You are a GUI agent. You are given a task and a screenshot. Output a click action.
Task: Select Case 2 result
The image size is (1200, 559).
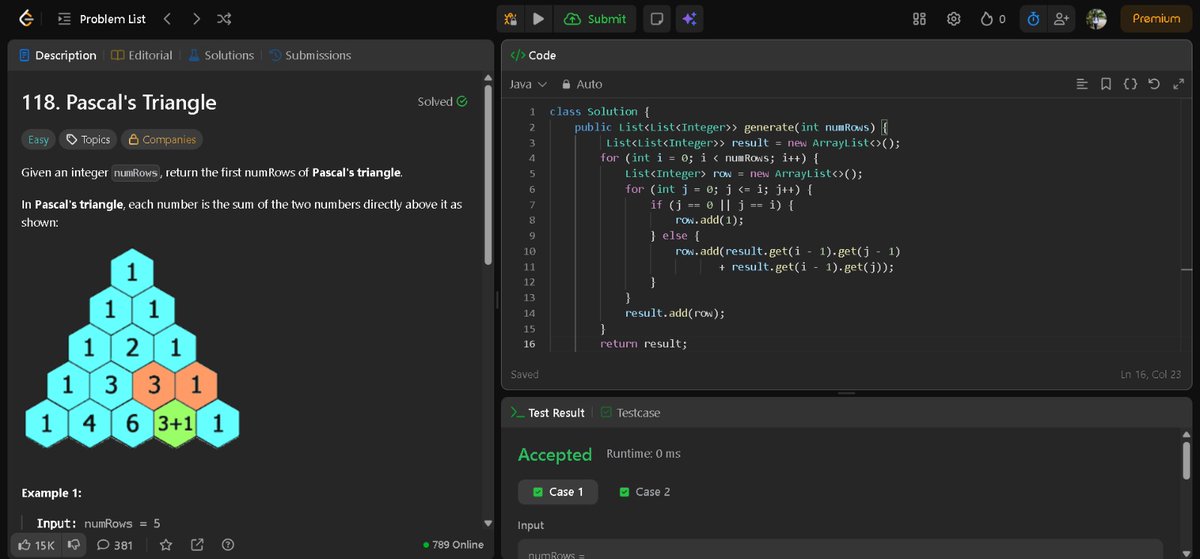click(644, 491)
